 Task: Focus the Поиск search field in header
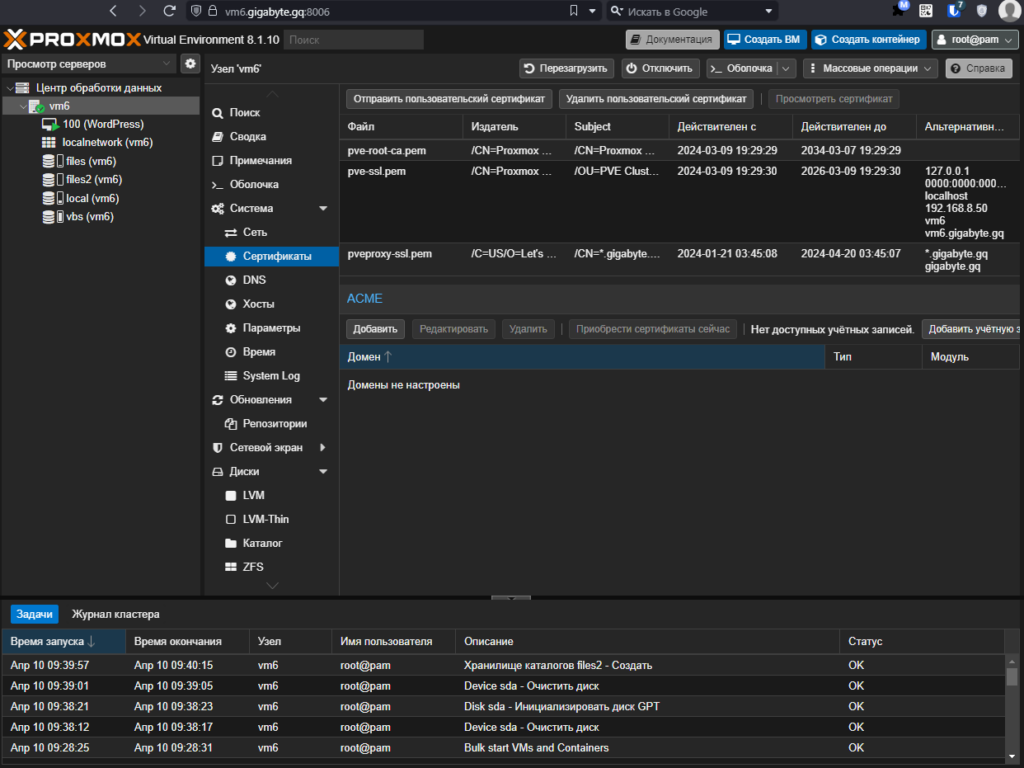[354, 40]
